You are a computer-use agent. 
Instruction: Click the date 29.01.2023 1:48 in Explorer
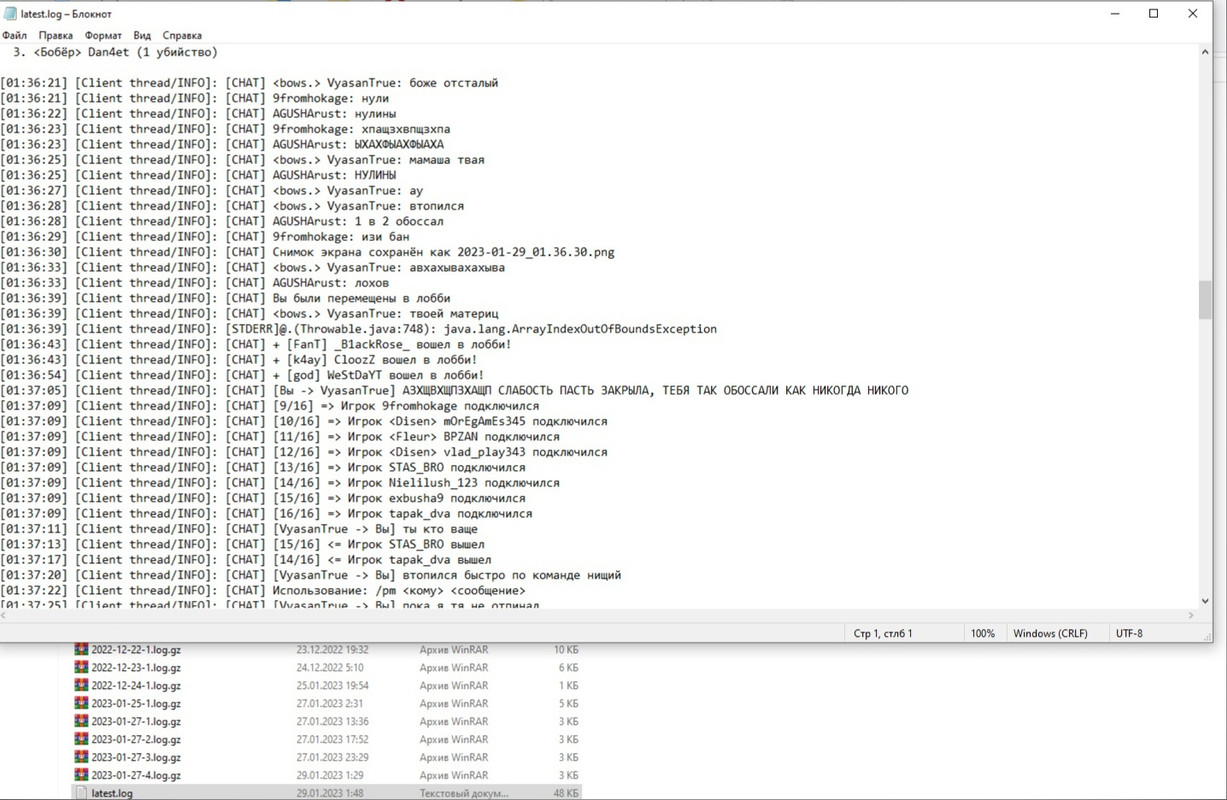pos(328,794)
